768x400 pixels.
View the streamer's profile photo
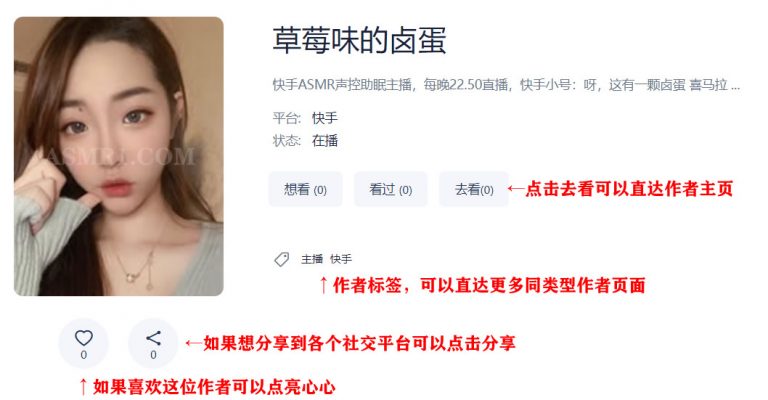tap(119, 156)
